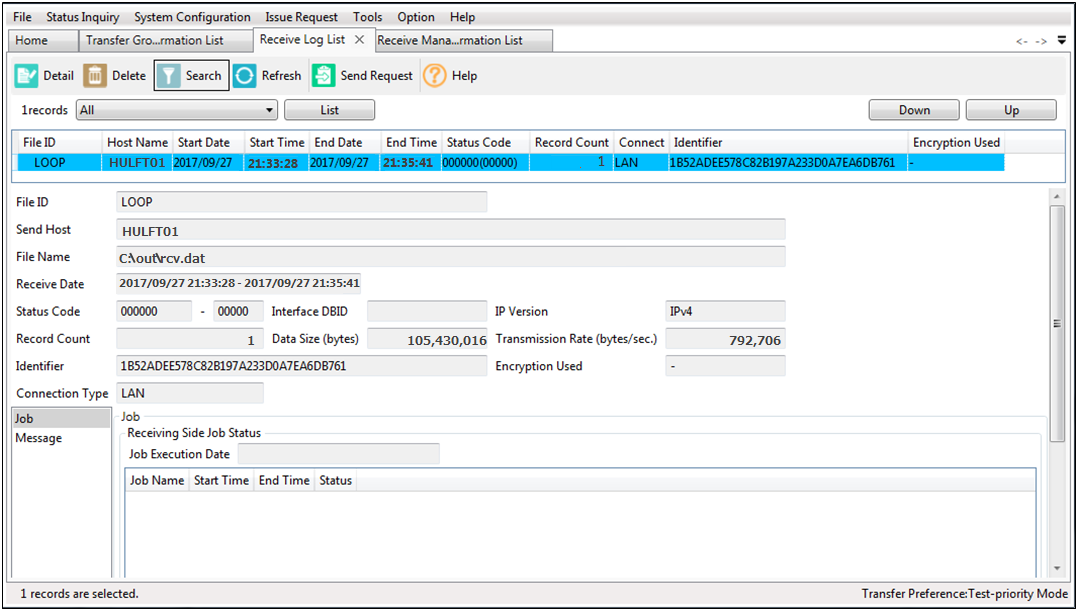Open the tab list dropdown arrow

[x=1061, y=41]
